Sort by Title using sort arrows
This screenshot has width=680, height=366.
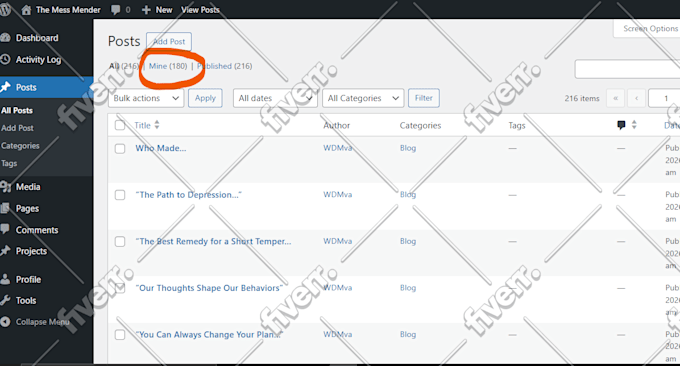[x=157, y=125]
